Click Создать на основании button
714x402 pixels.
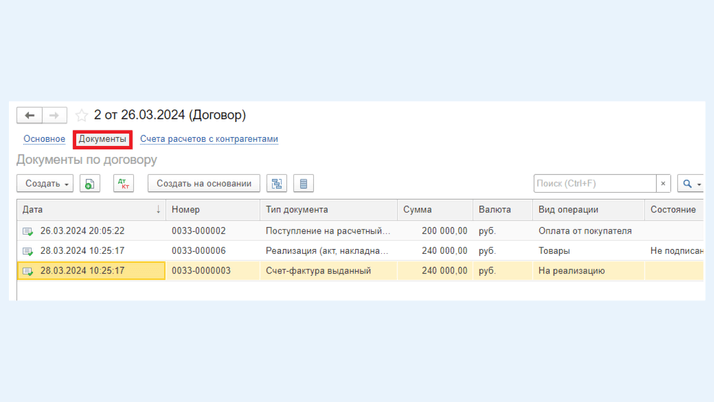pos(204,184)
